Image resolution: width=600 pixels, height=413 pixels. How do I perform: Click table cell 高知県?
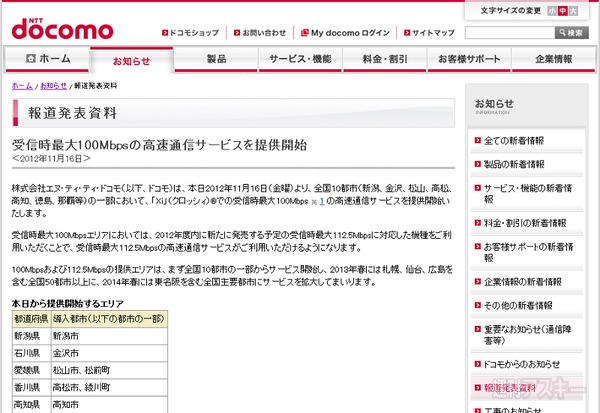[x=31, y=405]
